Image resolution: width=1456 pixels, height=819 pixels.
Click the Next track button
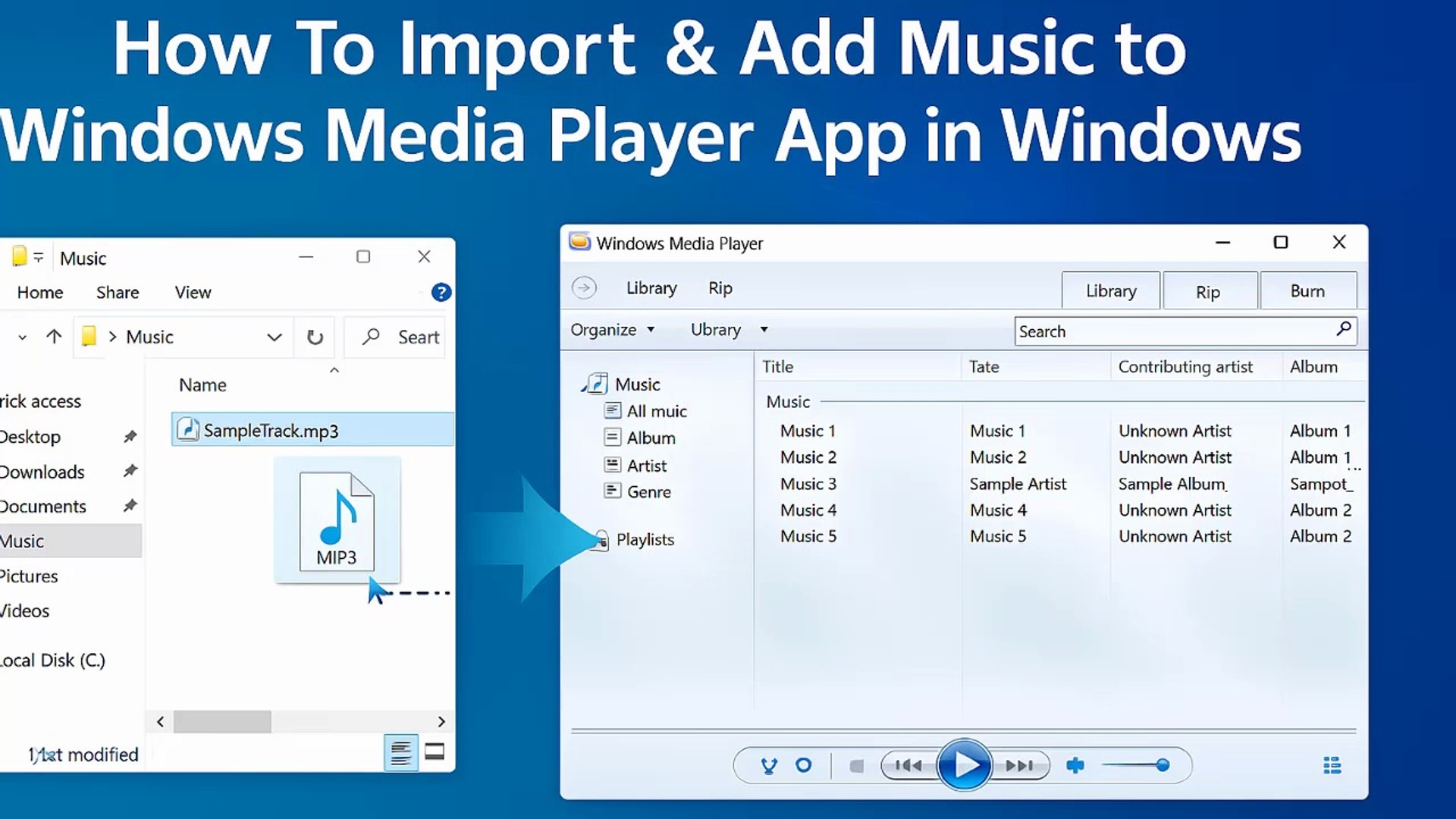click(1020, 765)
